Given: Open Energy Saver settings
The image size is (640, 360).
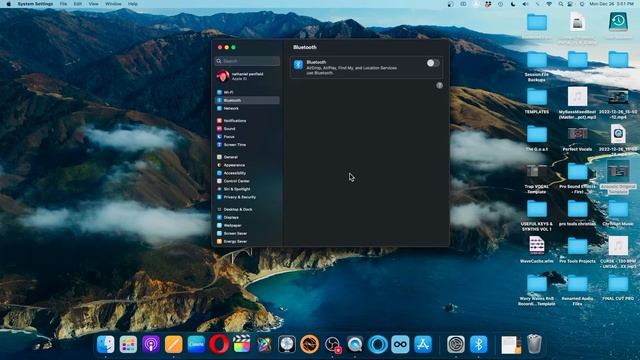Looking at the screenshot, I should click(247, 241).
